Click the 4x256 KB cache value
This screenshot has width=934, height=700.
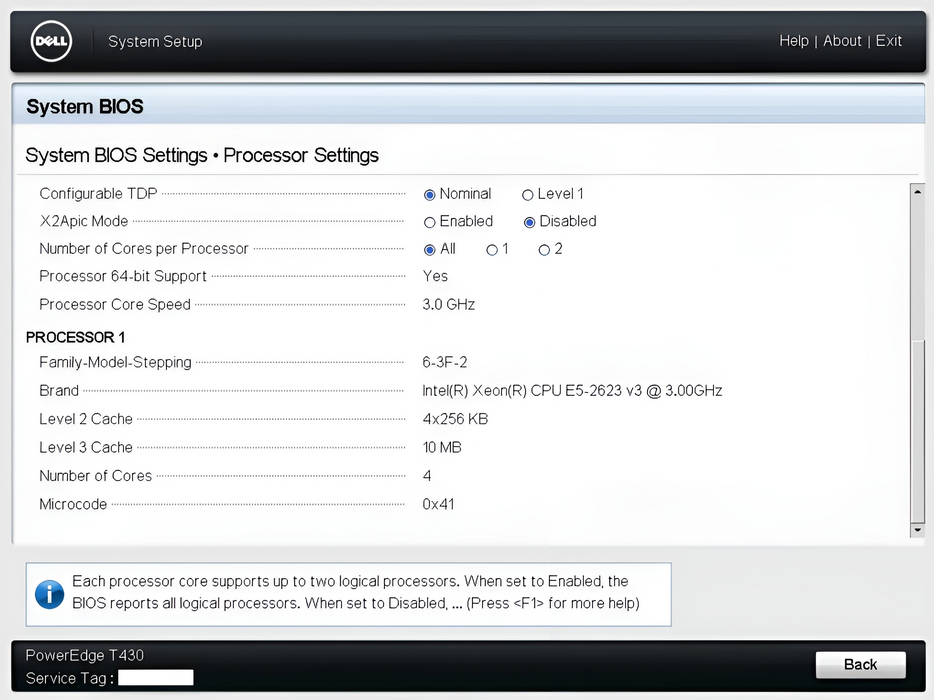click(x=455, y=419)
